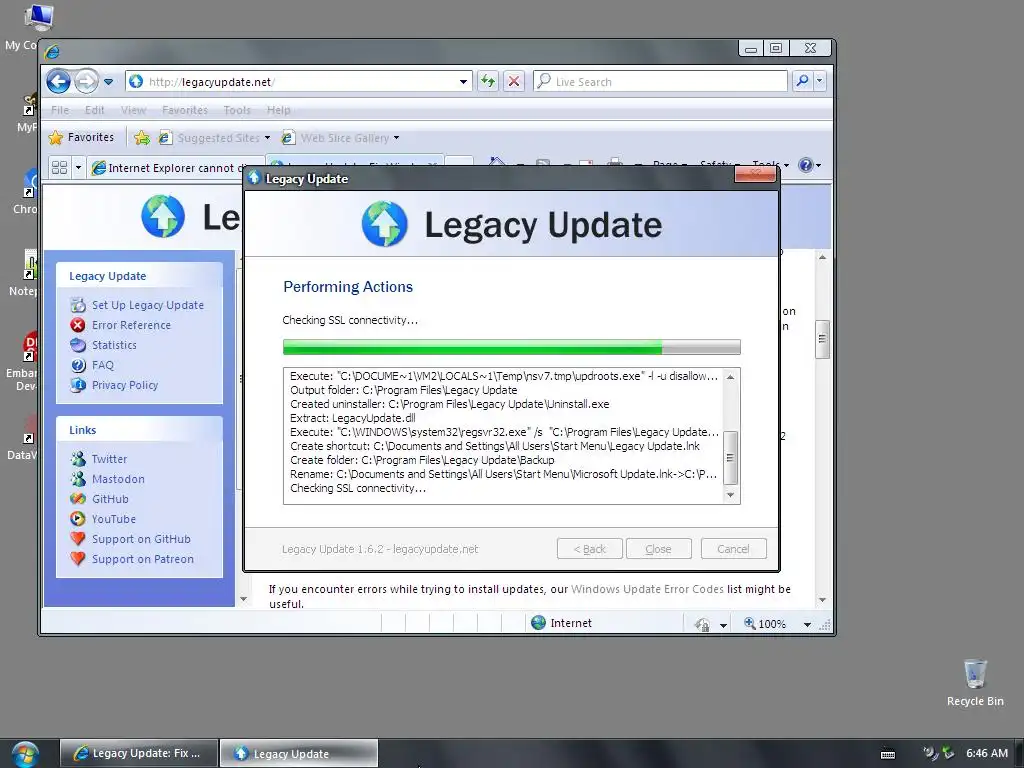
Task: Click the Windows Start orb
Action: (x=24, y=754)
